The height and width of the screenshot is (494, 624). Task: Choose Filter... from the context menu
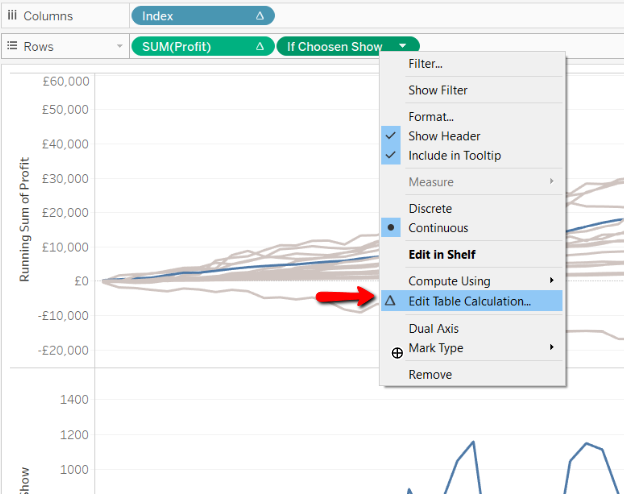coord(425,64)
